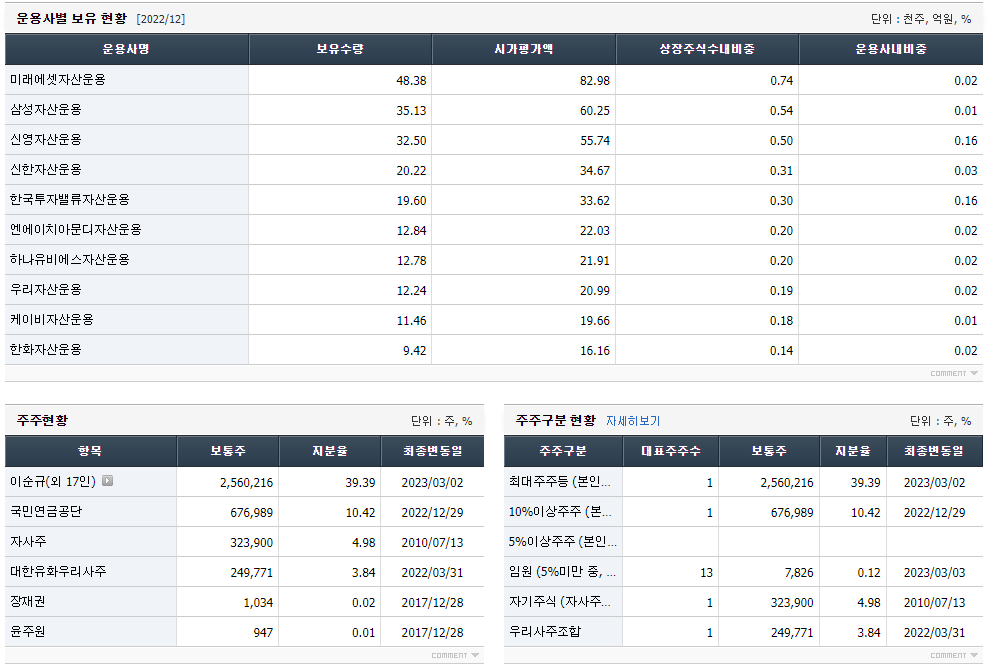Select the 우리자산운용 row name

tap(46, 290)
